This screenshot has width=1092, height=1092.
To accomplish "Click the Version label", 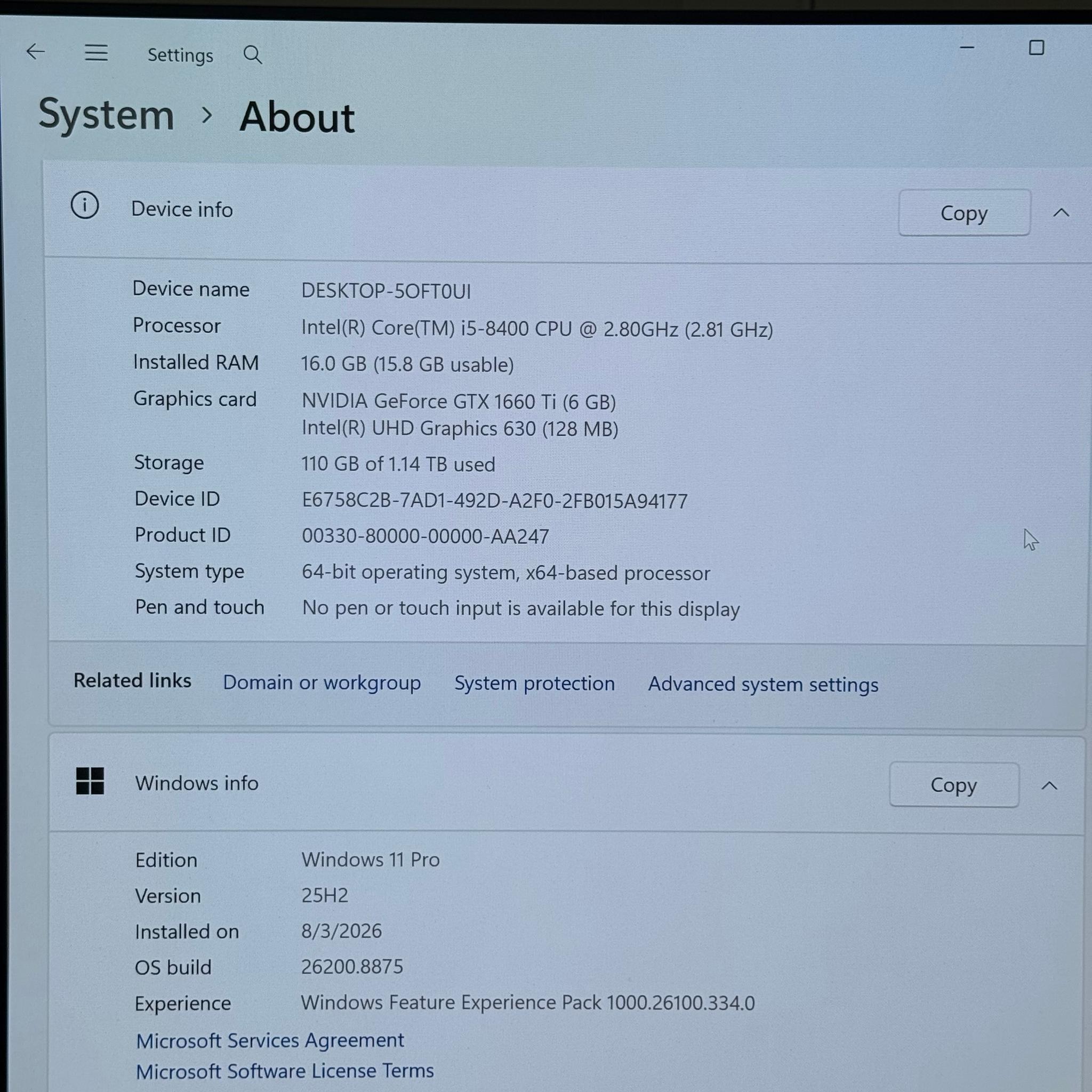I will click(x=168, y=896).
